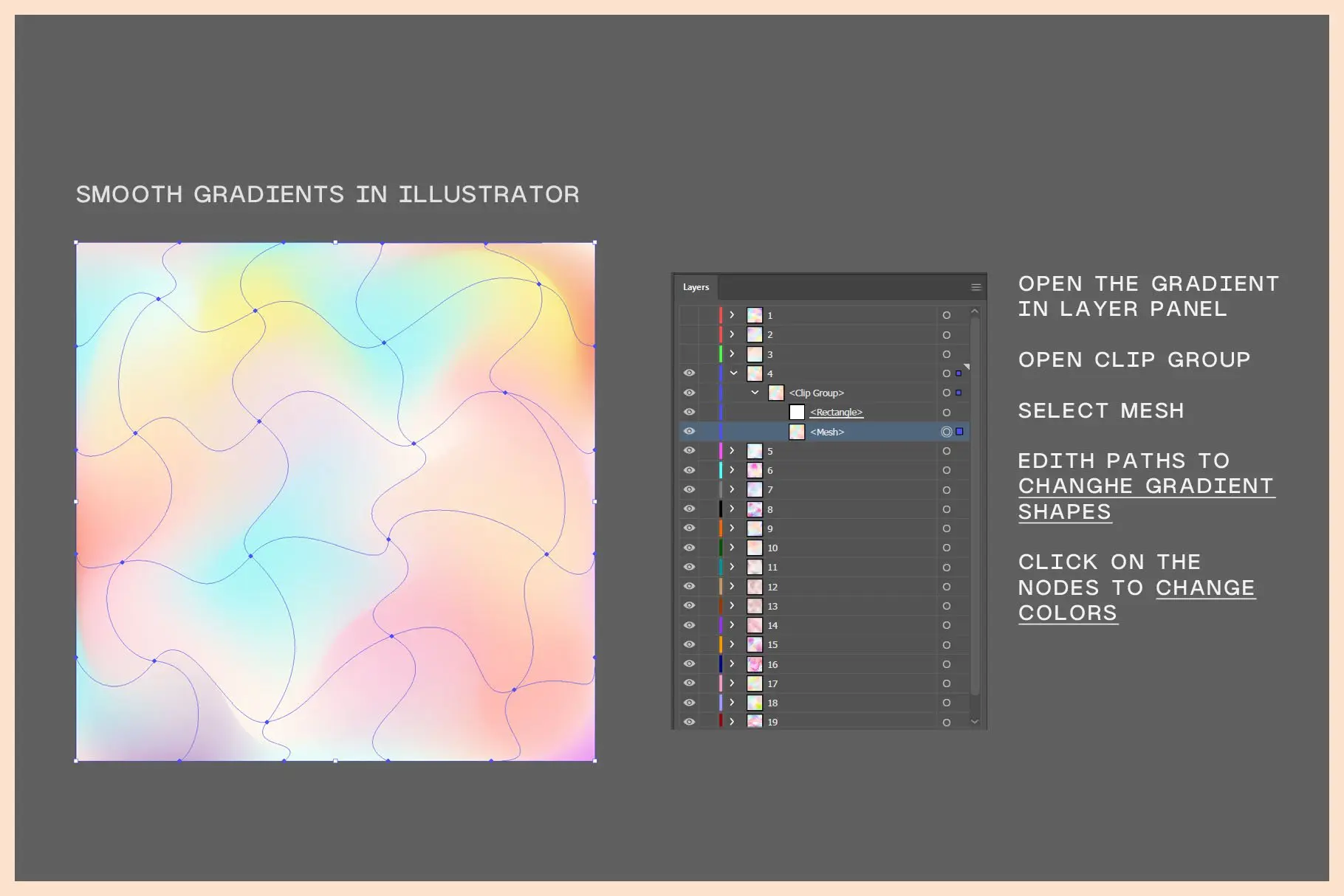
Task: Click the Layers panel scroll down arrow
Action: 975,722
